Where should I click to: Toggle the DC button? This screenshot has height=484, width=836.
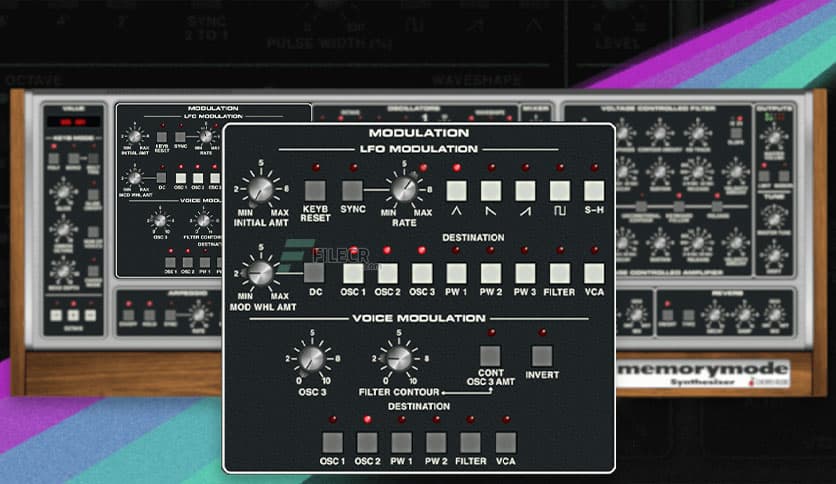tap(314, 273)
